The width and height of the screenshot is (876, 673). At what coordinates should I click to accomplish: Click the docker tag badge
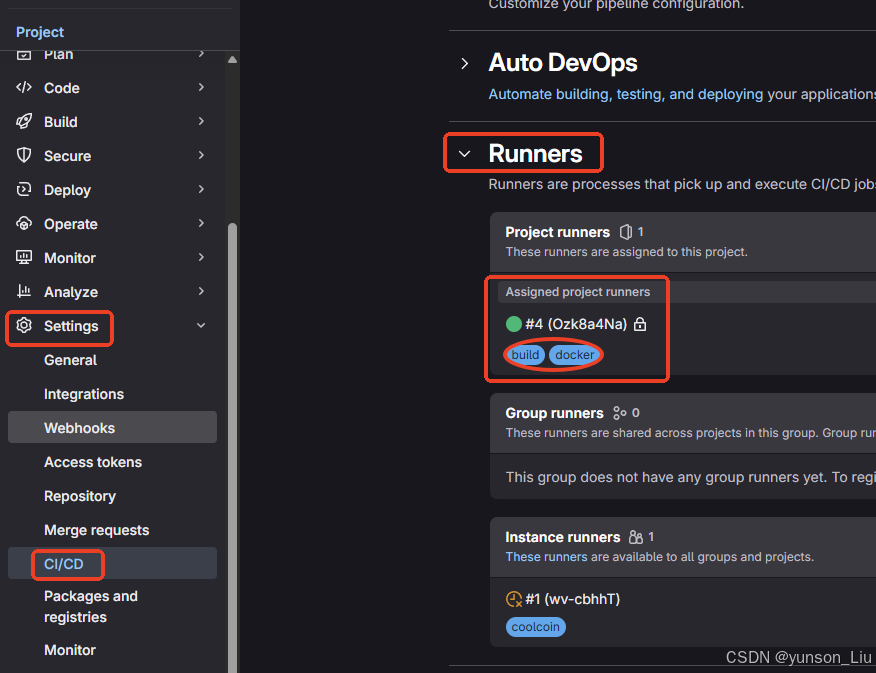click(x=574, y=355)
